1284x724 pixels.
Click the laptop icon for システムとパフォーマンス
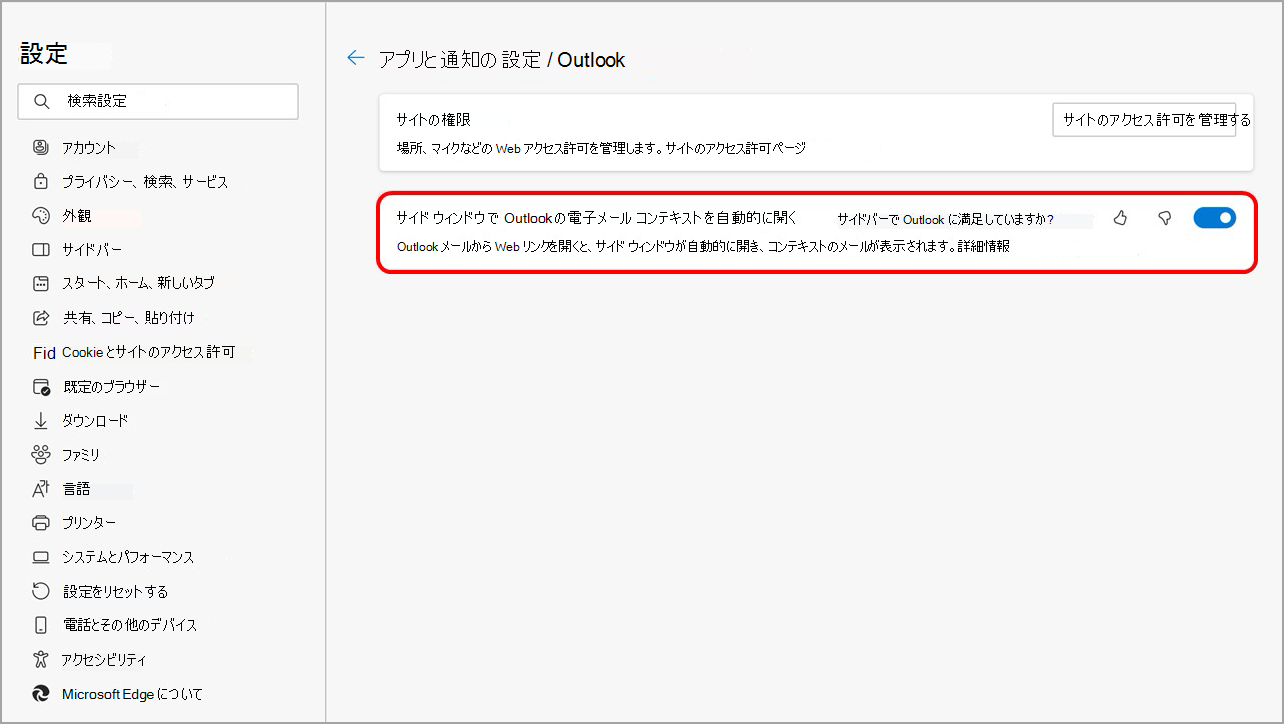[41, 557]
